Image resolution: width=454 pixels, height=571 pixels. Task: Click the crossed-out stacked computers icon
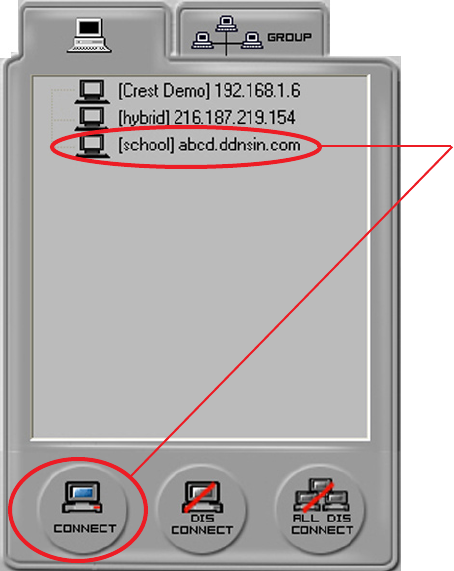(x=321, y=495)
